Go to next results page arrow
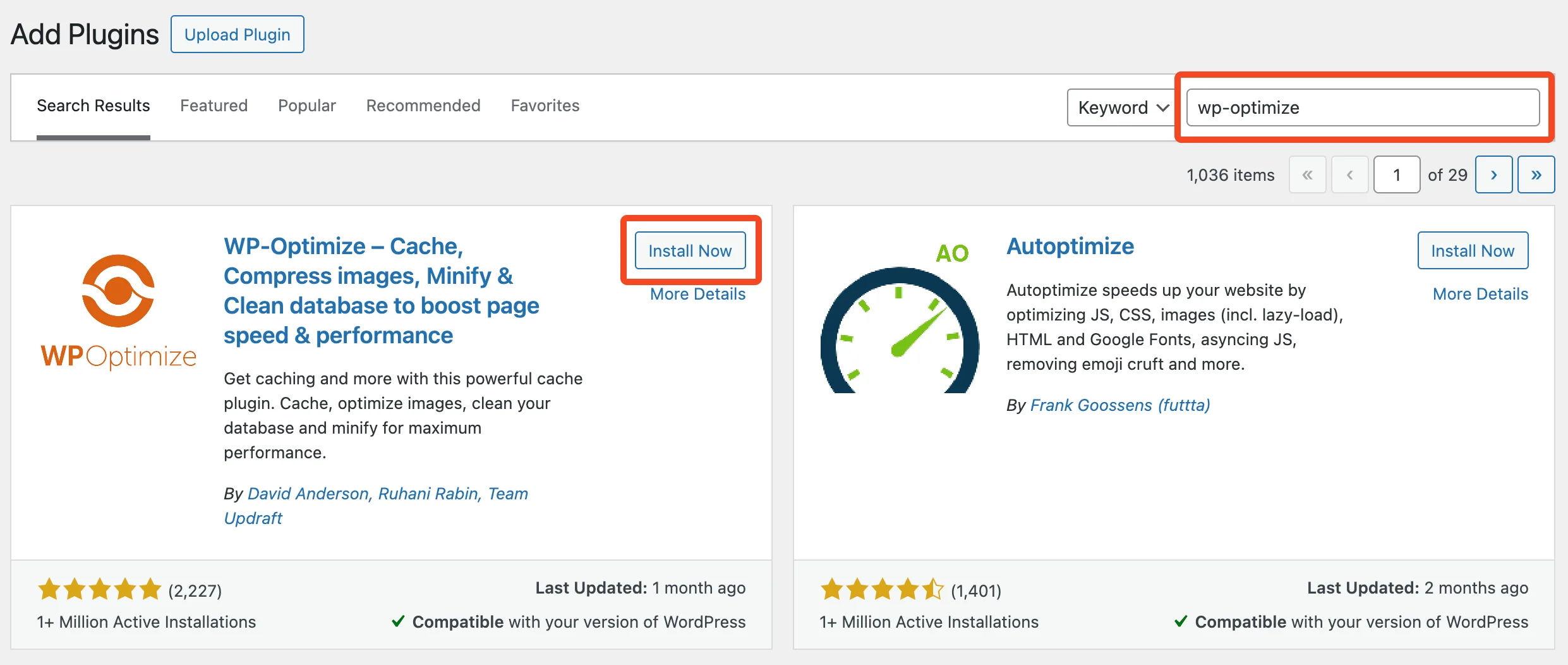 point(1493,174)
